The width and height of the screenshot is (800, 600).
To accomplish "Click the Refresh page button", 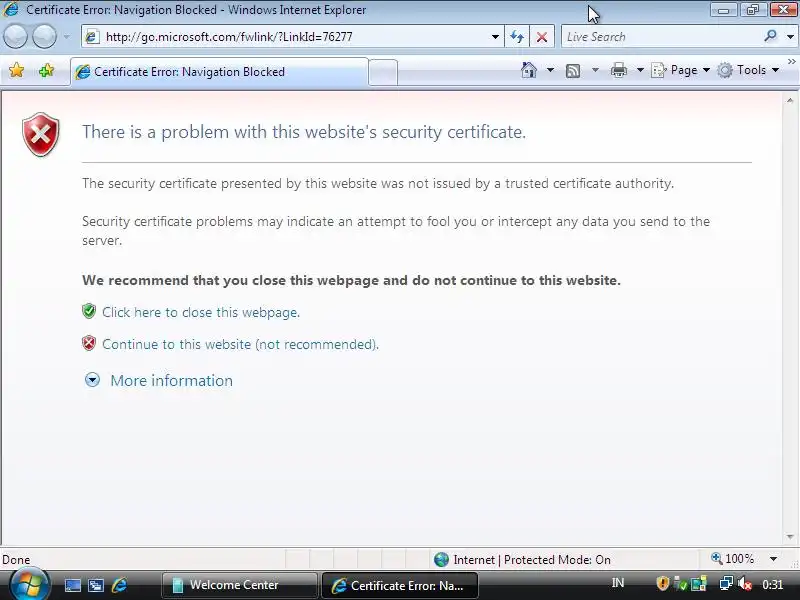I will (x=517, y=37).
